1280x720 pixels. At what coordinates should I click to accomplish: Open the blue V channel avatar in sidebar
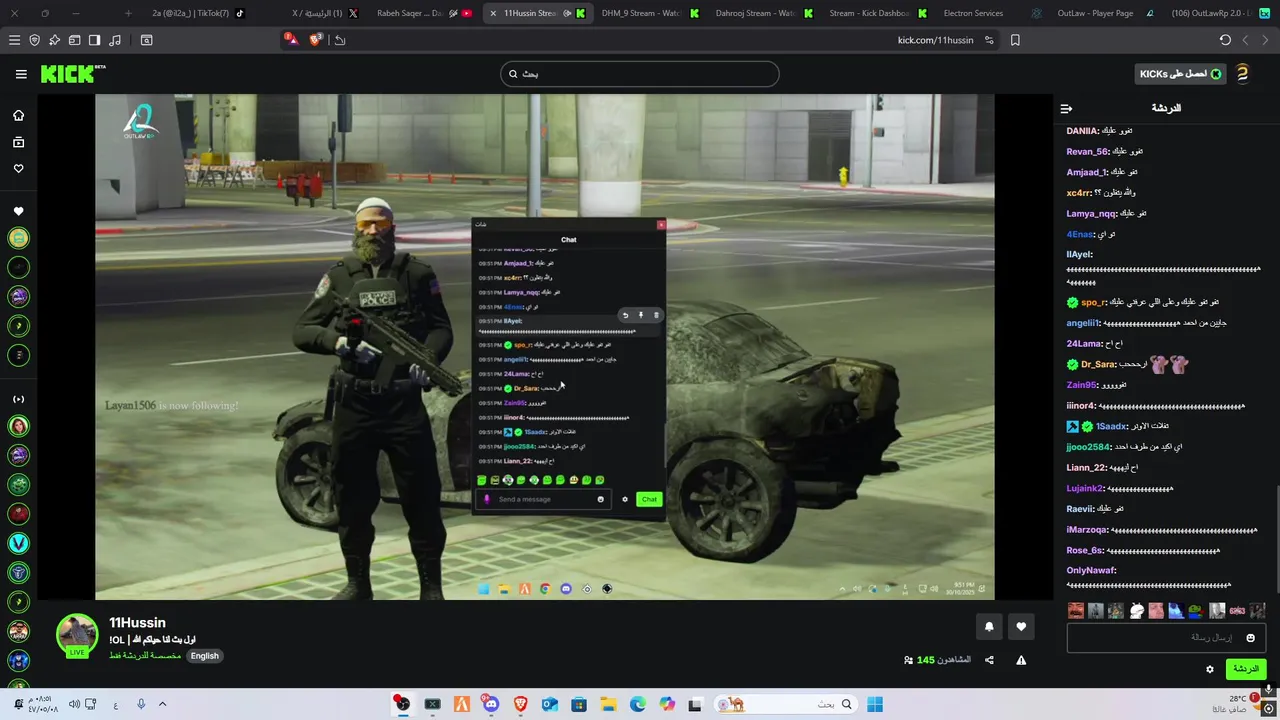18,543
